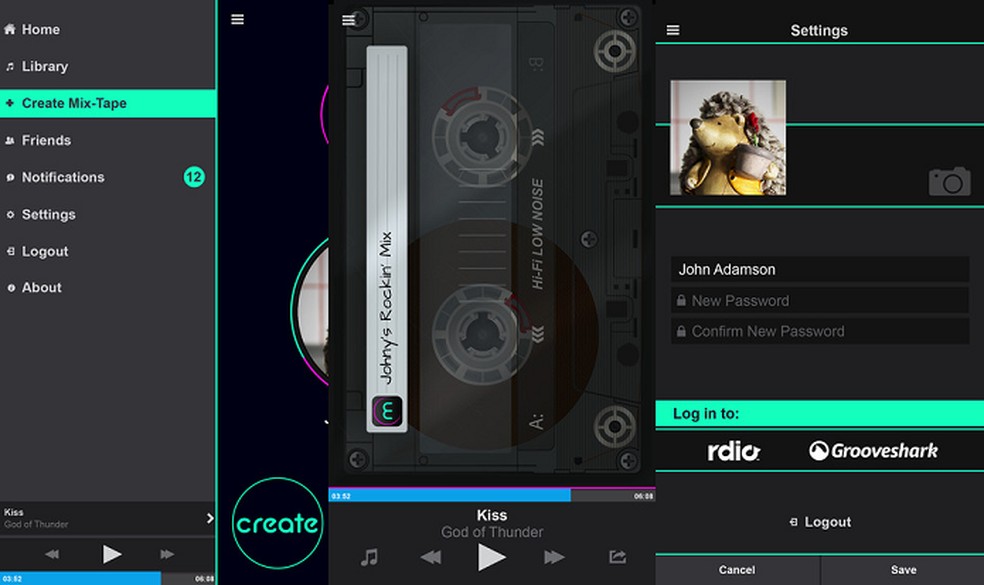Focus the New Password input field
Viewport: 984px width, 585px height.
pyautogui.click(x=819, y=300)
